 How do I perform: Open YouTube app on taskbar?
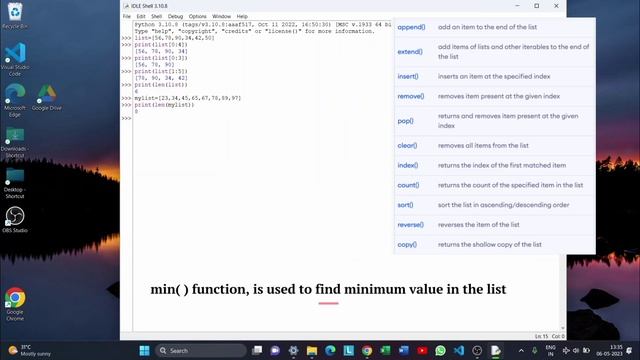click(422, 351)
